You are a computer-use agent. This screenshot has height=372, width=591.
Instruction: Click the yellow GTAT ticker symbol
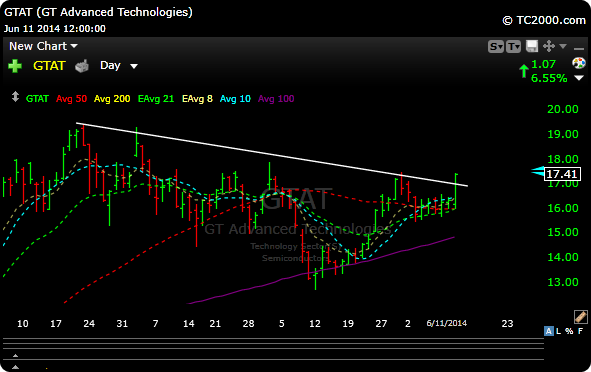49,66
